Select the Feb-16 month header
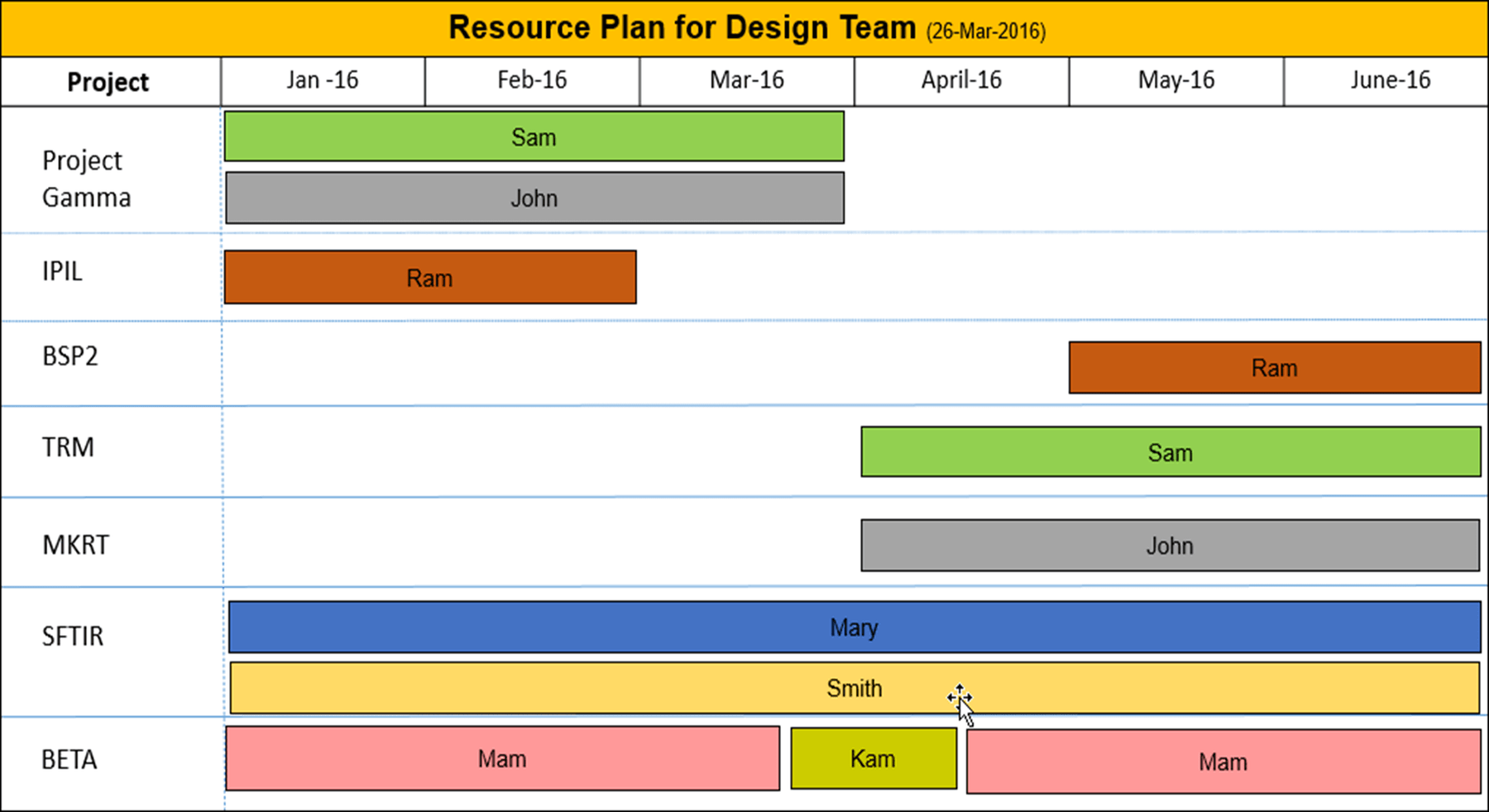This screenshot has height=812, width=1489. point(532,81)
